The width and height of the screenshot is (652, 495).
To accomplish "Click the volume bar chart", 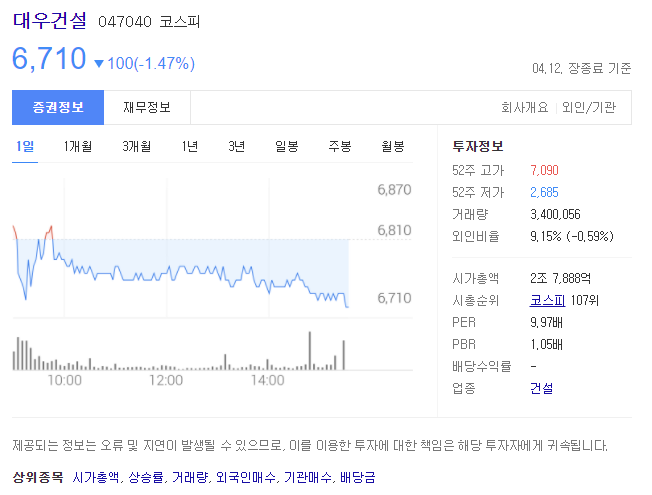I will (179, 351).
